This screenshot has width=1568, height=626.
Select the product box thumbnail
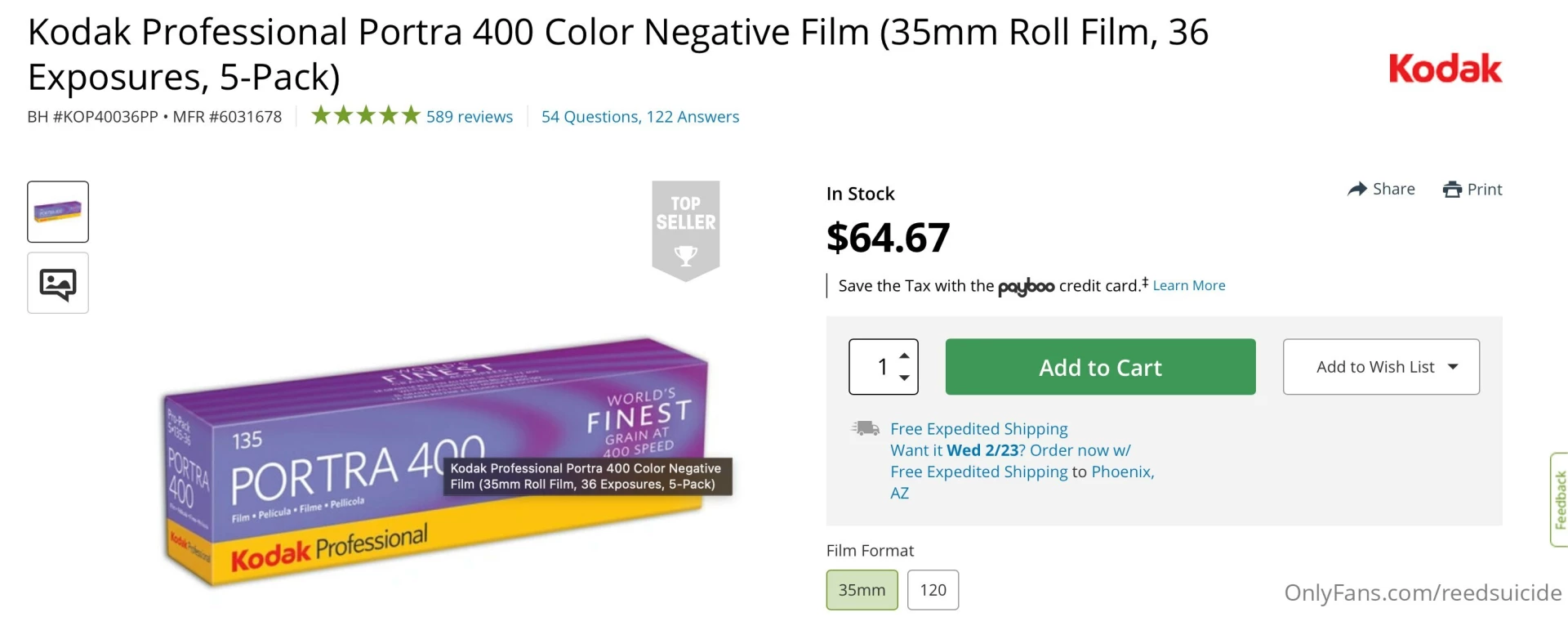tap(57, 211)
